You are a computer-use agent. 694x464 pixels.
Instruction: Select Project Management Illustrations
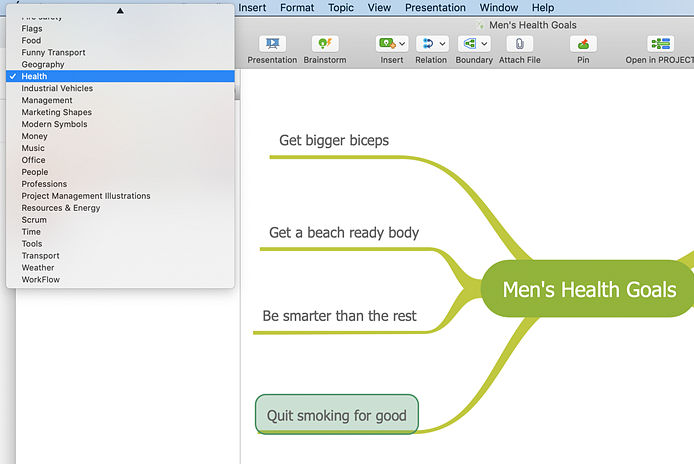pyautogui.click(x=120, y=196)
